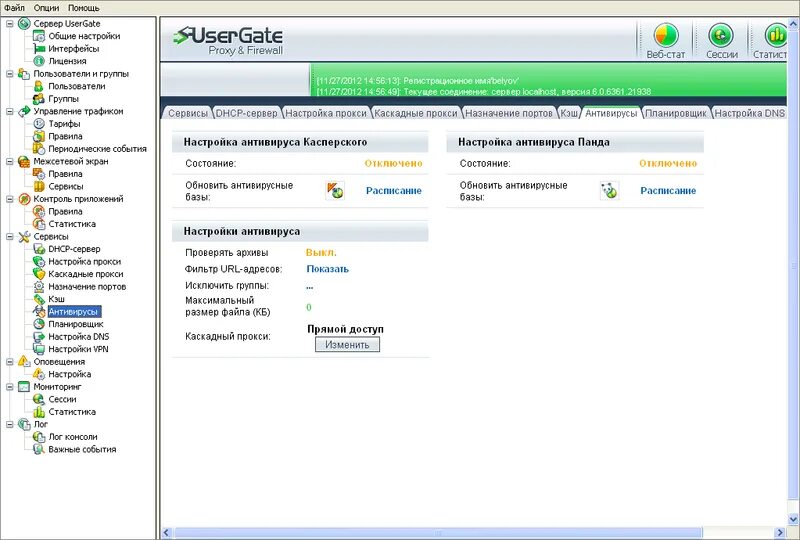Select Правила under Управление трафиком
The height and width of the screenshot is (540, 800).
point(65,136)
